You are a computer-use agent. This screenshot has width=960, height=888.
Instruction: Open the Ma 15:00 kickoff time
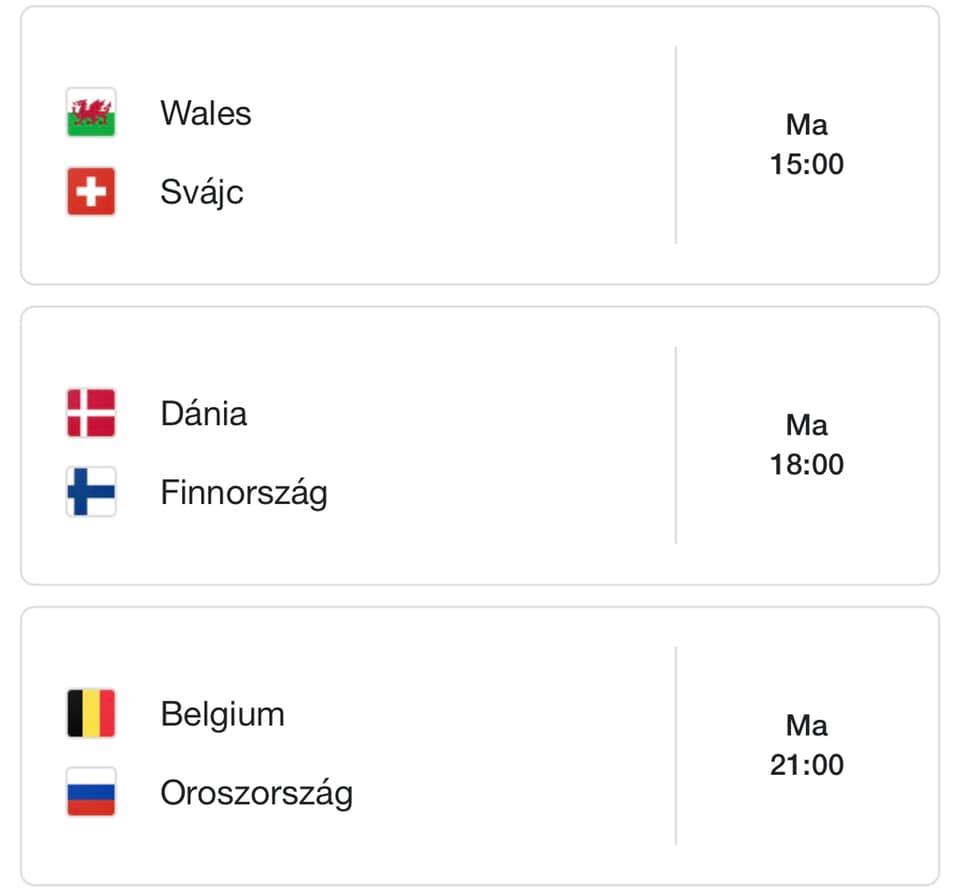pos(806,145)
